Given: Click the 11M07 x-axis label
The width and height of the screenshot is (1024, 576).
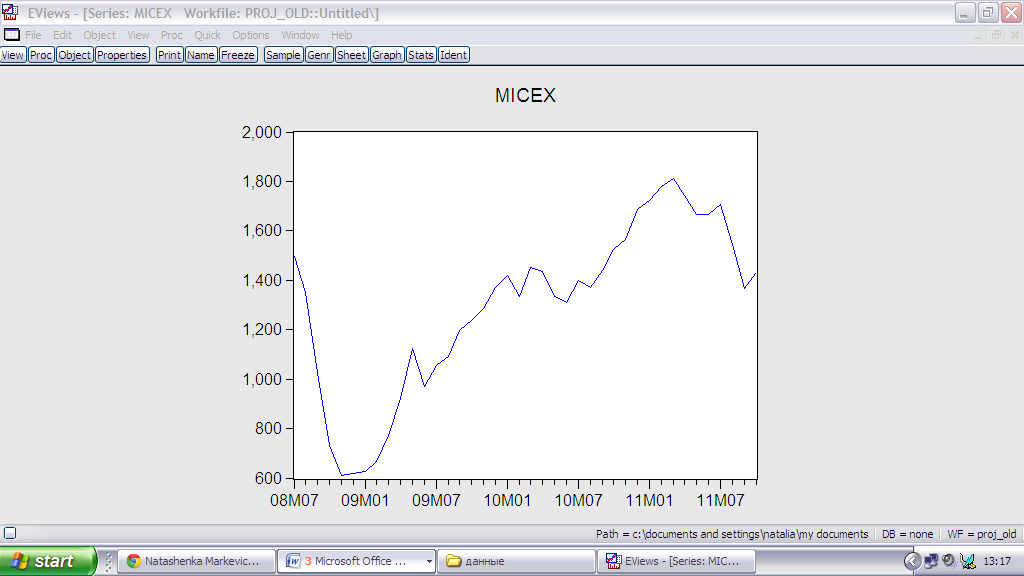Looking at the screenshot, I should click(720, 501).
